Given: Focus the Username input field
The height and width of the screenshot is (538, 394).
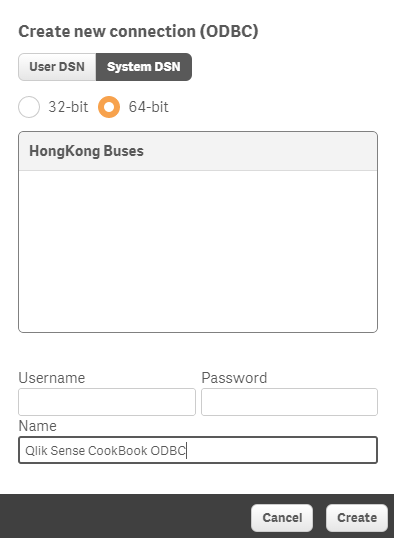Looking at the screenshot, I should point(107,402).
